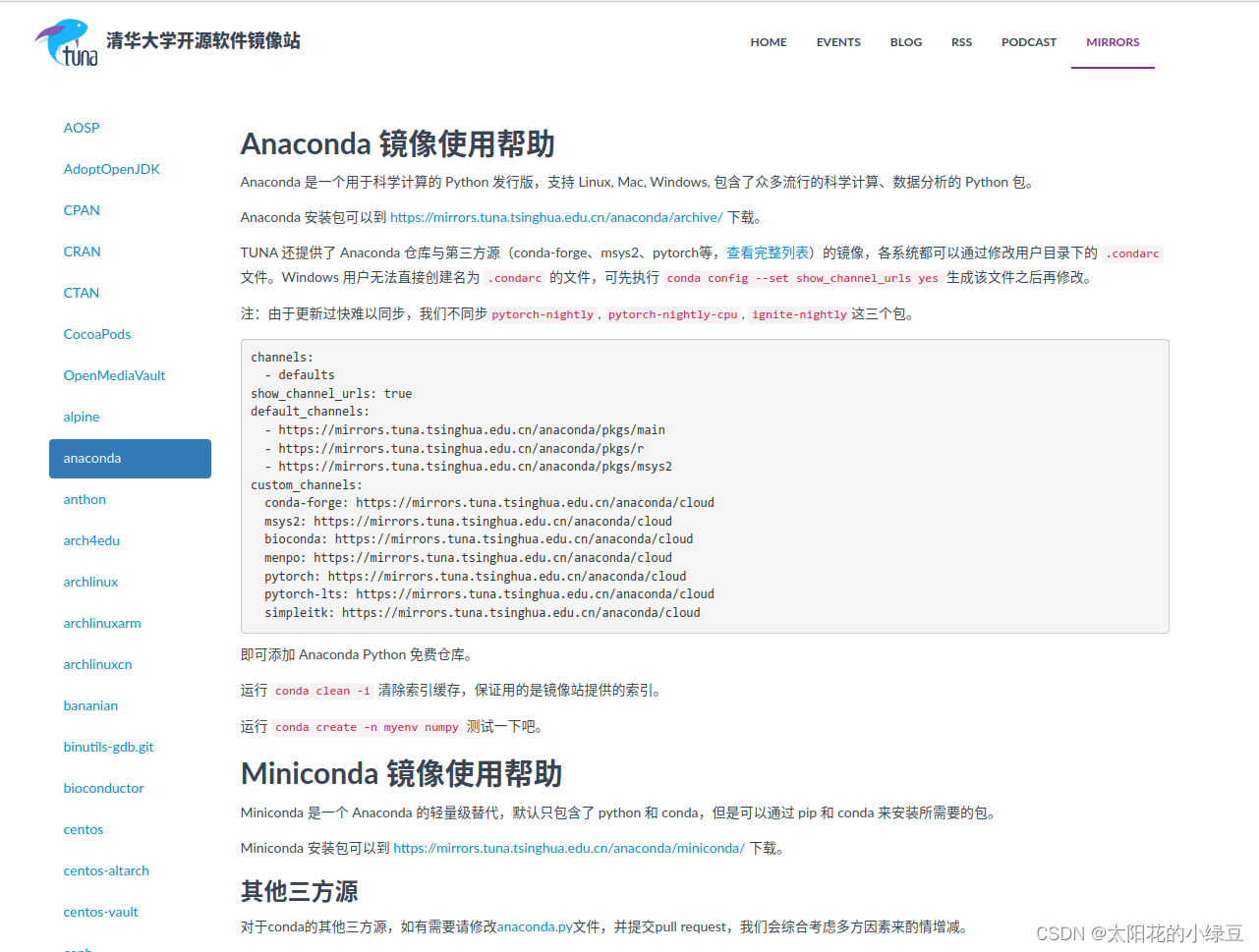Select archlinux in the sidebar
The height and width of the screenshot is (952, 1259).
point(90,582)
